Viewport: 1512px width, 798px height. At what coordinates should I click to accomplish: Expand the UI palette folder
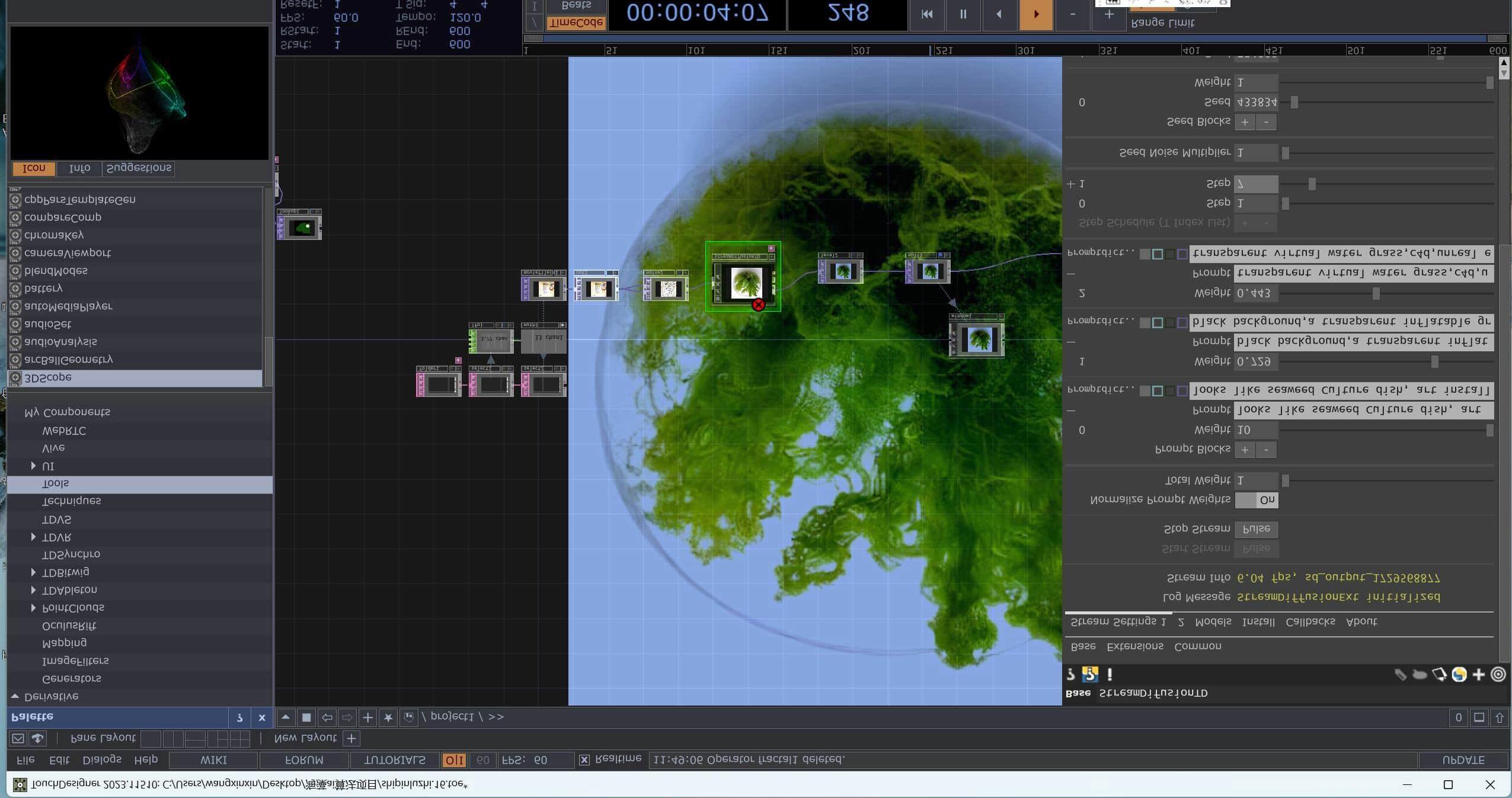(x=33, y=466)
